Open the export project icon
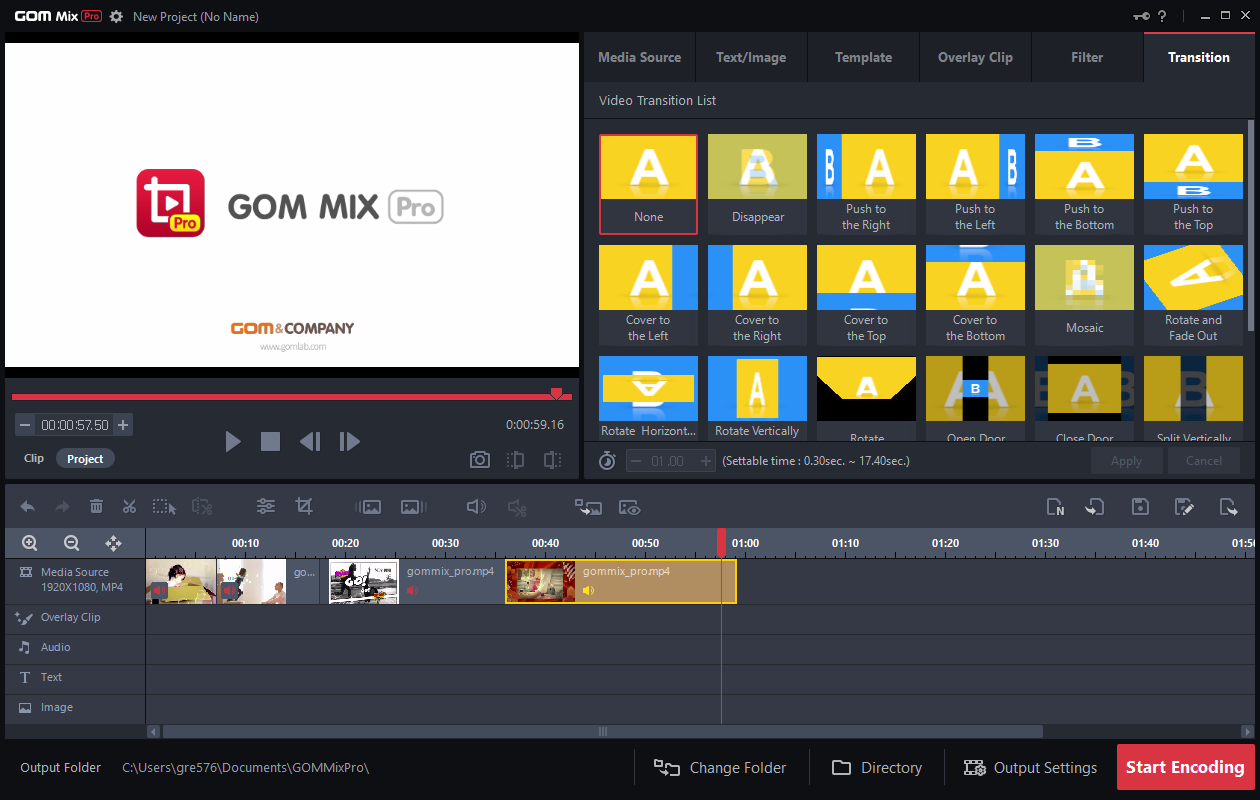1260x800 pixels. 1228,507
